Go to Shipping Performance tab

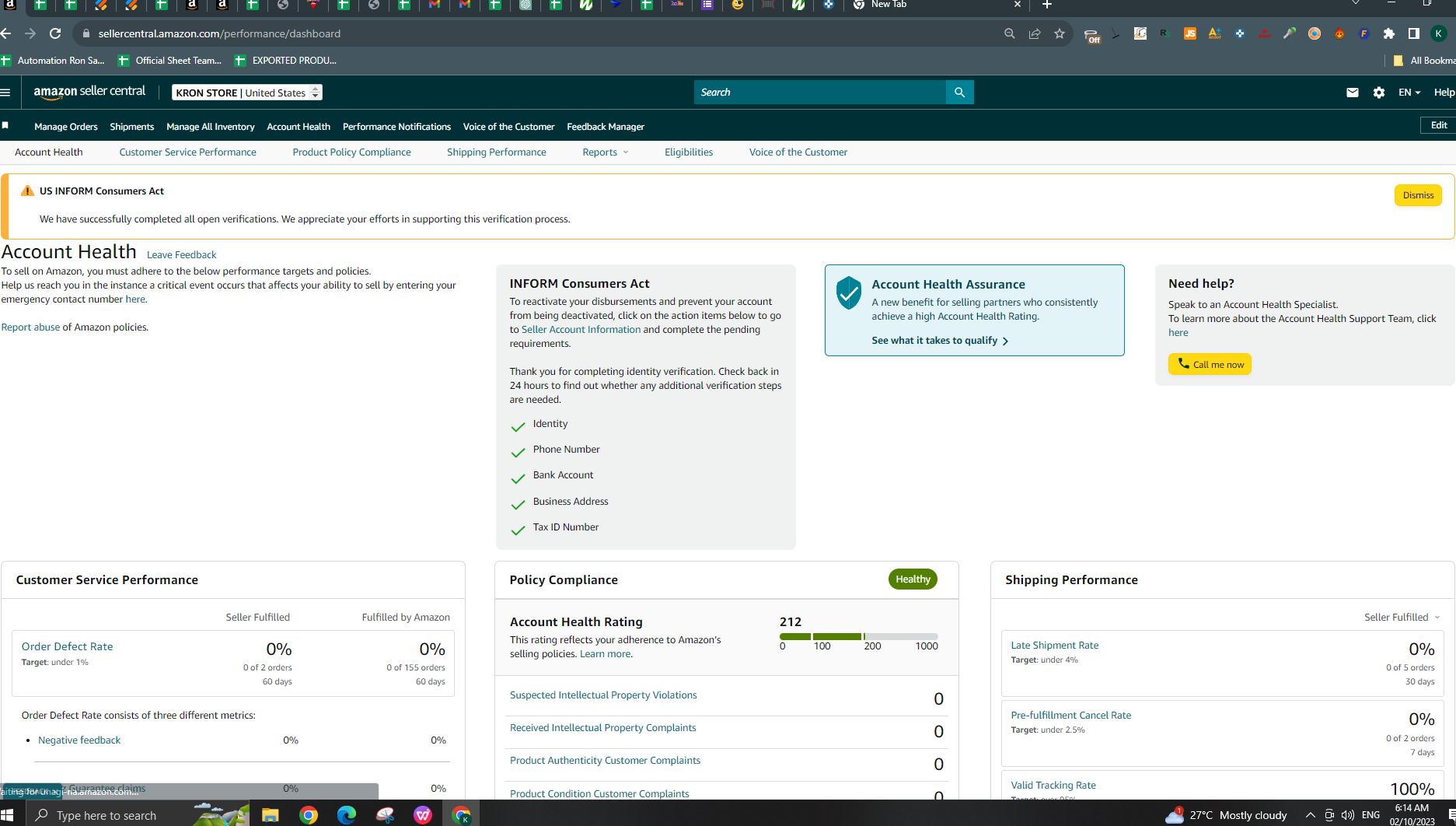(x=497, y=152)
